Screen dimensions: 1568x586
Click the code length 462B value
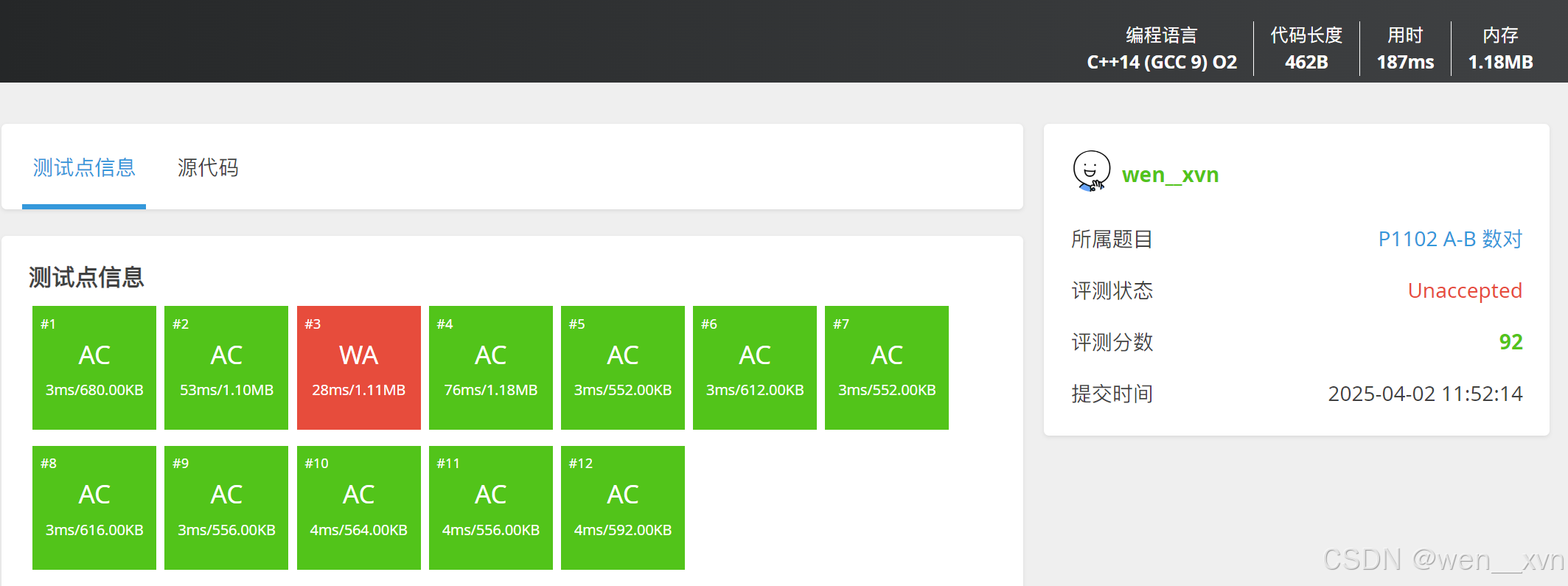point(1306,62)
